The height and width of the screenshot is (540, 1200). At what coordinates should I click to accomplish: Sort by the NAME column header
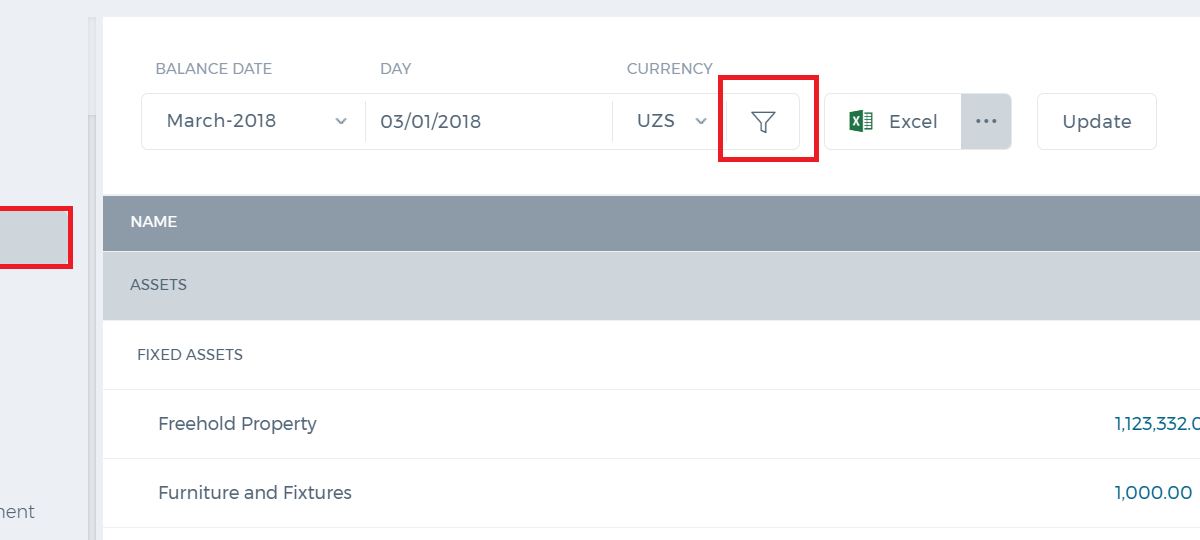pyautogui.click(x=153, y=222)
